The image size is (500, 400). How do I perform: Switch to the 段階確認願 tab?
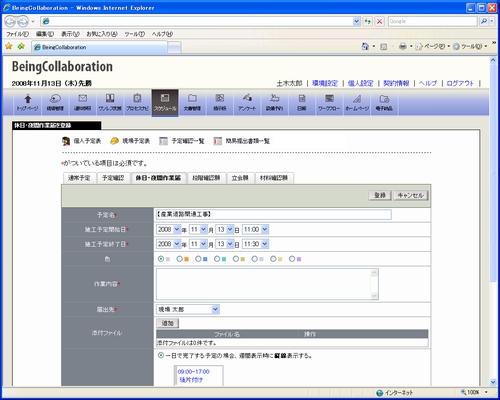[x=206, y=178]
